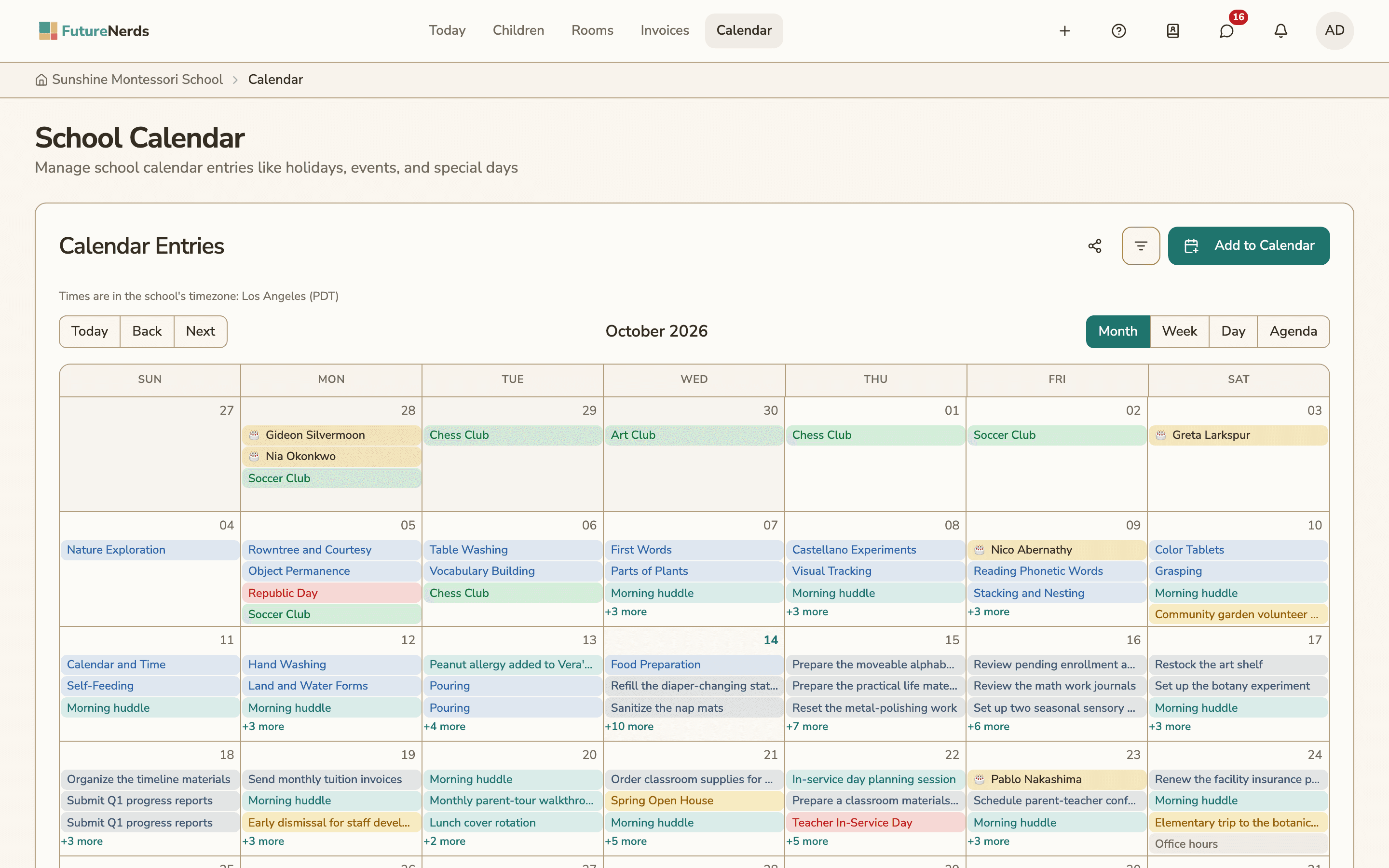1389x868 pixels.
Task: Click Pablo Nakashima birthday cake icon
Action: tap(979, 780)
